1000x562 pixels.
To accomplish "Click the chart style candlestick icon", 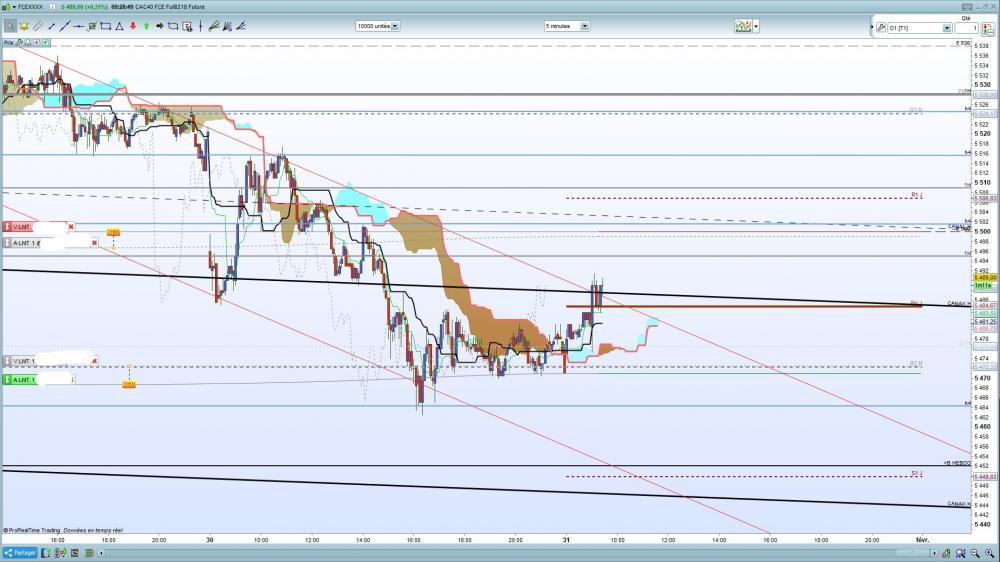I will (x=743, y=26).
